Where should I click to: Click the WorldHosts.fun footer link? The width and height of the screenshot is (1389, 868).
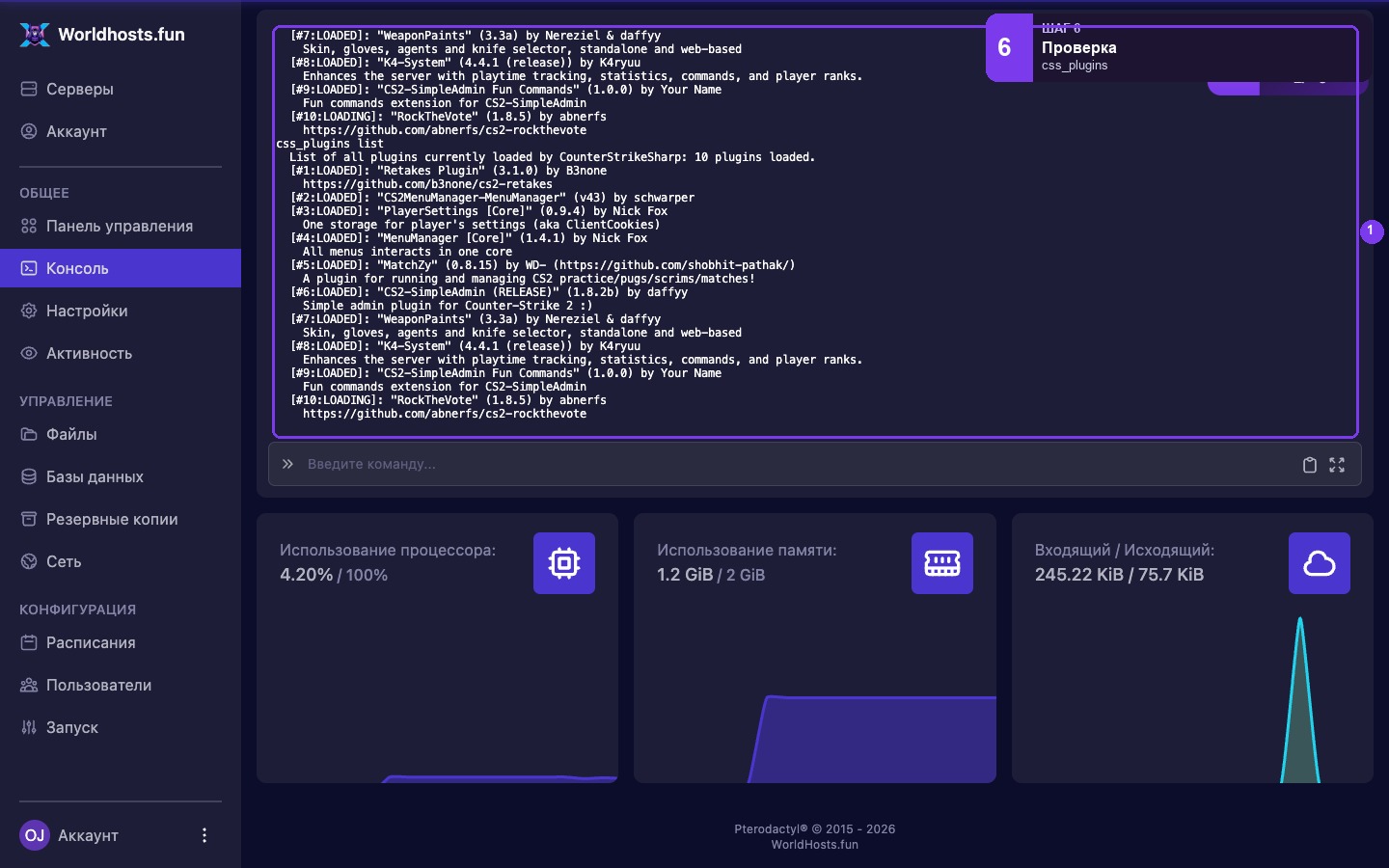[814, 845]
